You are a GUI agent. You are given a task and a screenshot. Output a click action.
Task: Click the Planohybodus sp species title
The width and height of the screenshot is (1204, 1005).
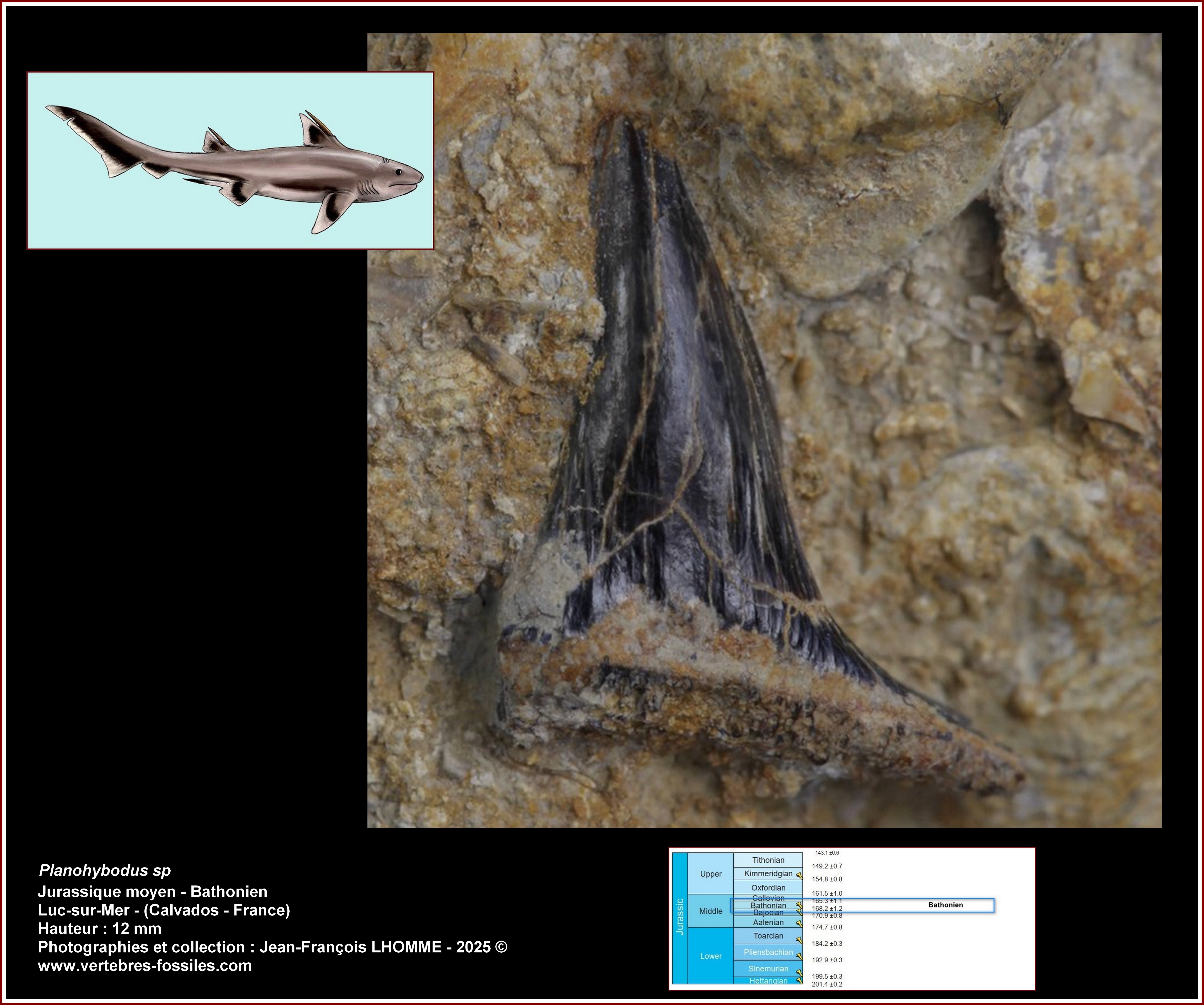tap(105, 871)
